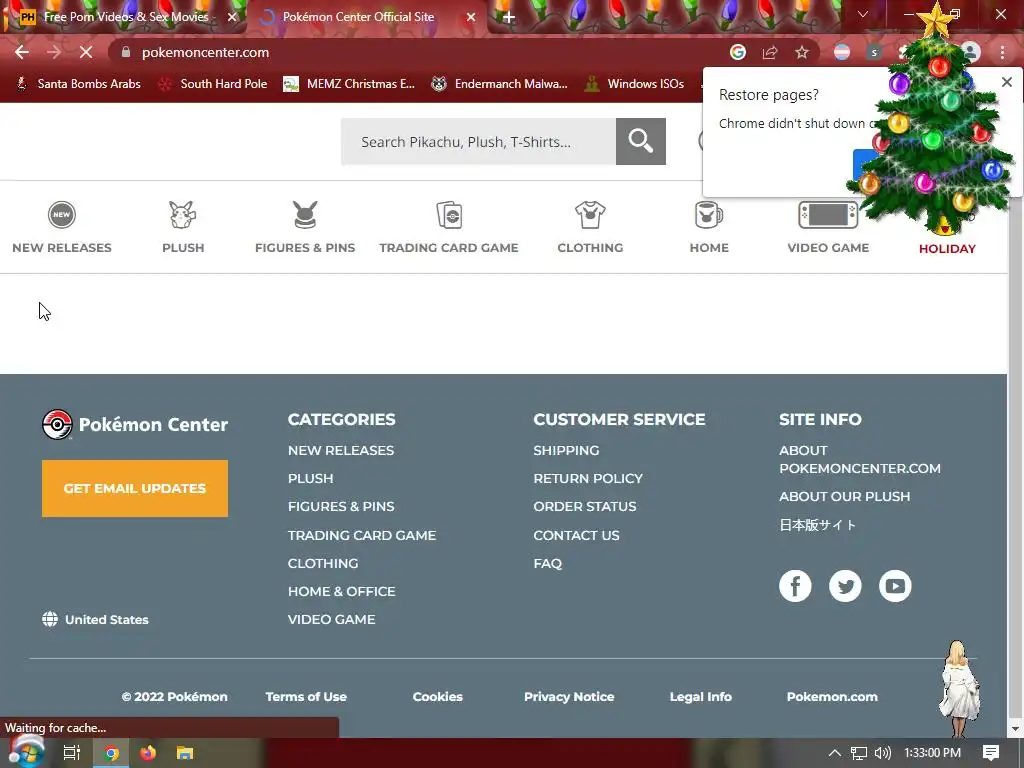Open the Japanese site link
Screen dimensions: 1024x768
(818, 525)
